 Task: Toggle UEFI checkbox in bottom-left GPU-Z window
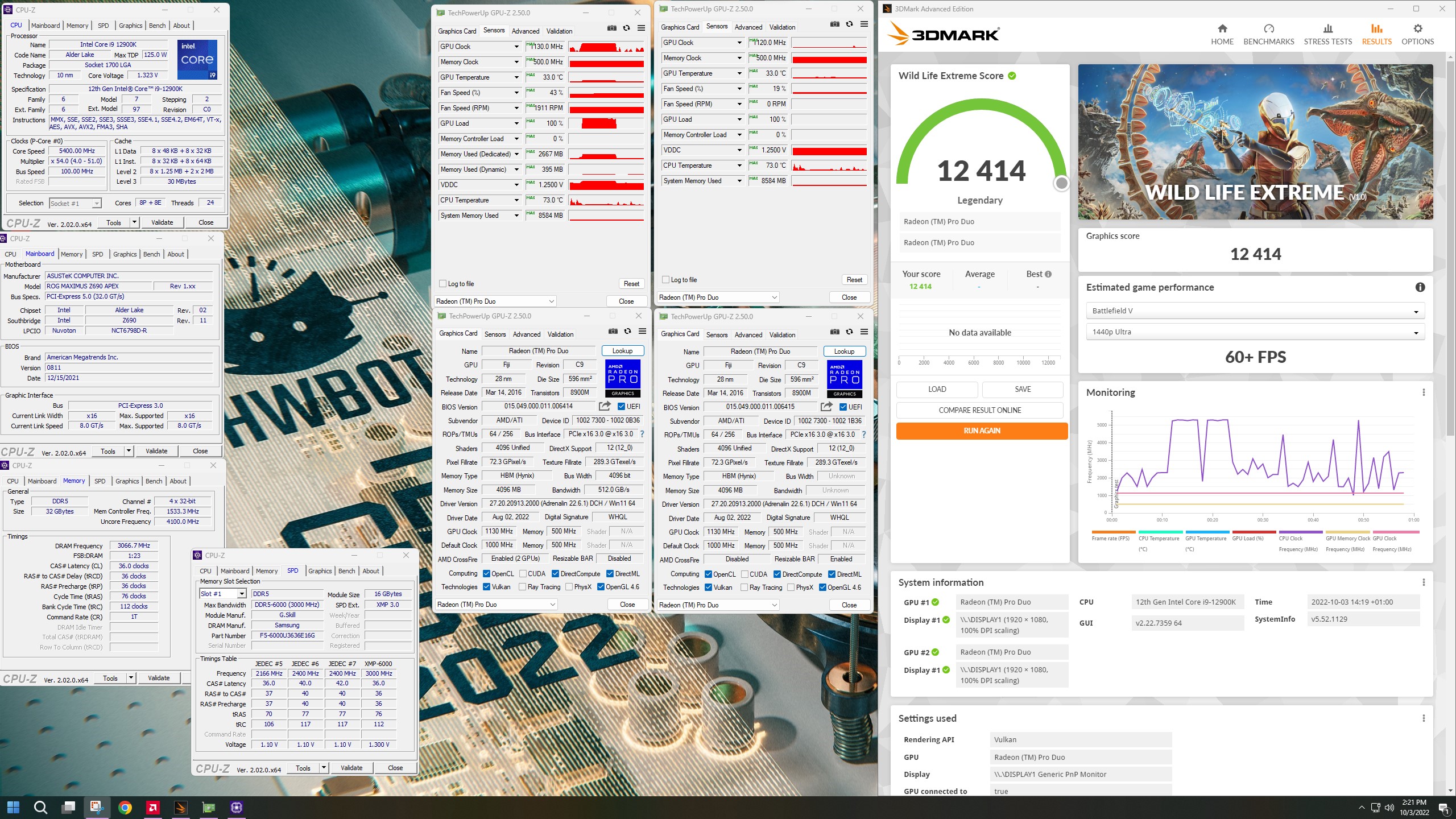pyautogui.click(x=622, y=406)
